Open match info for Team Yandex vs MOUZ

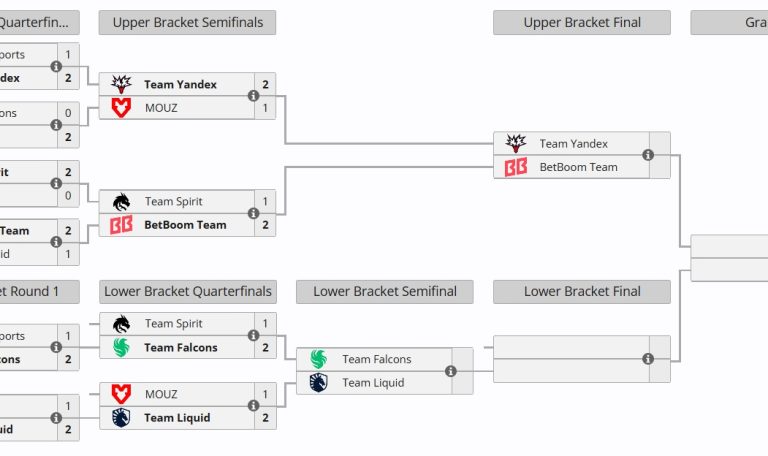click(253, 96)
